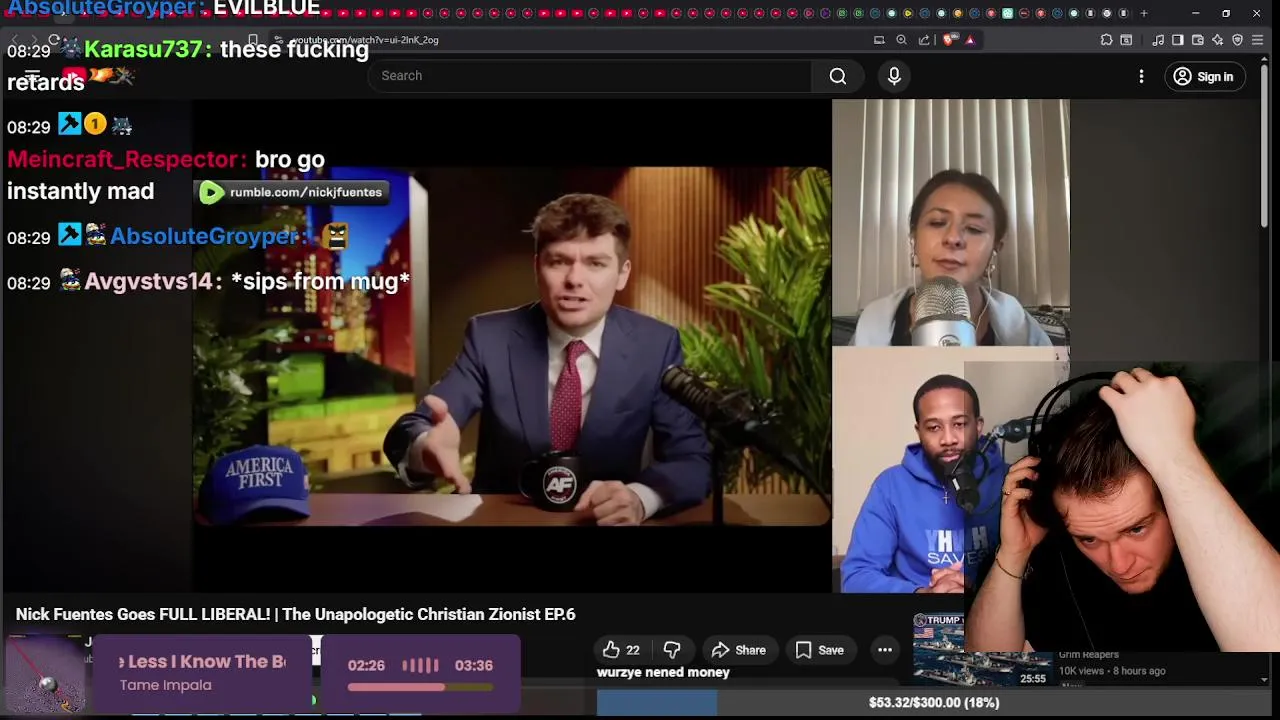Click the yellow number 1 badge in chat
Image resolution: width=1280 pixels, height=720 pixels.
click(95, 125)
